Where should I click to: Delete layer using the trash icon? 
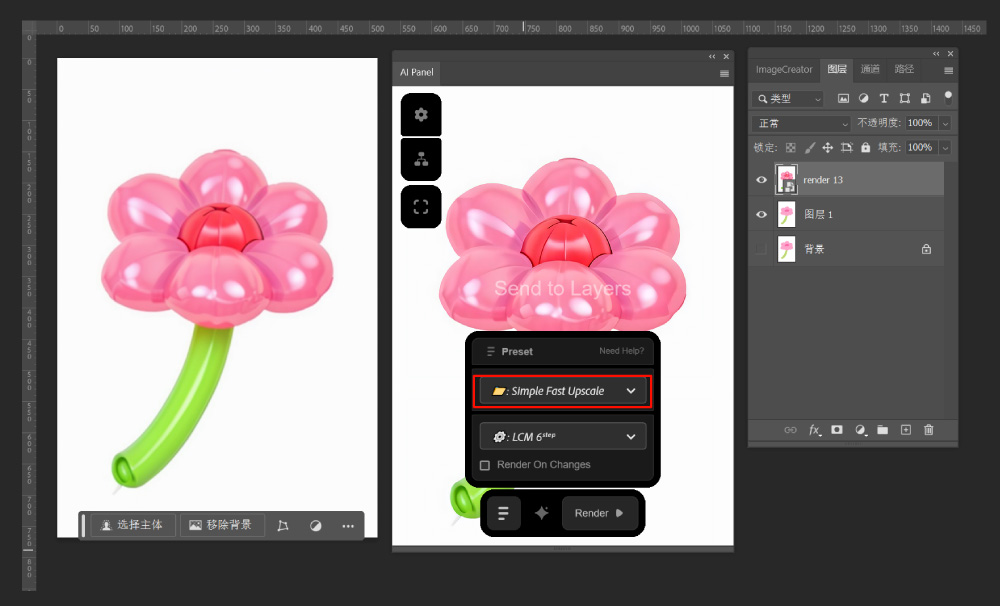[928, 430]
